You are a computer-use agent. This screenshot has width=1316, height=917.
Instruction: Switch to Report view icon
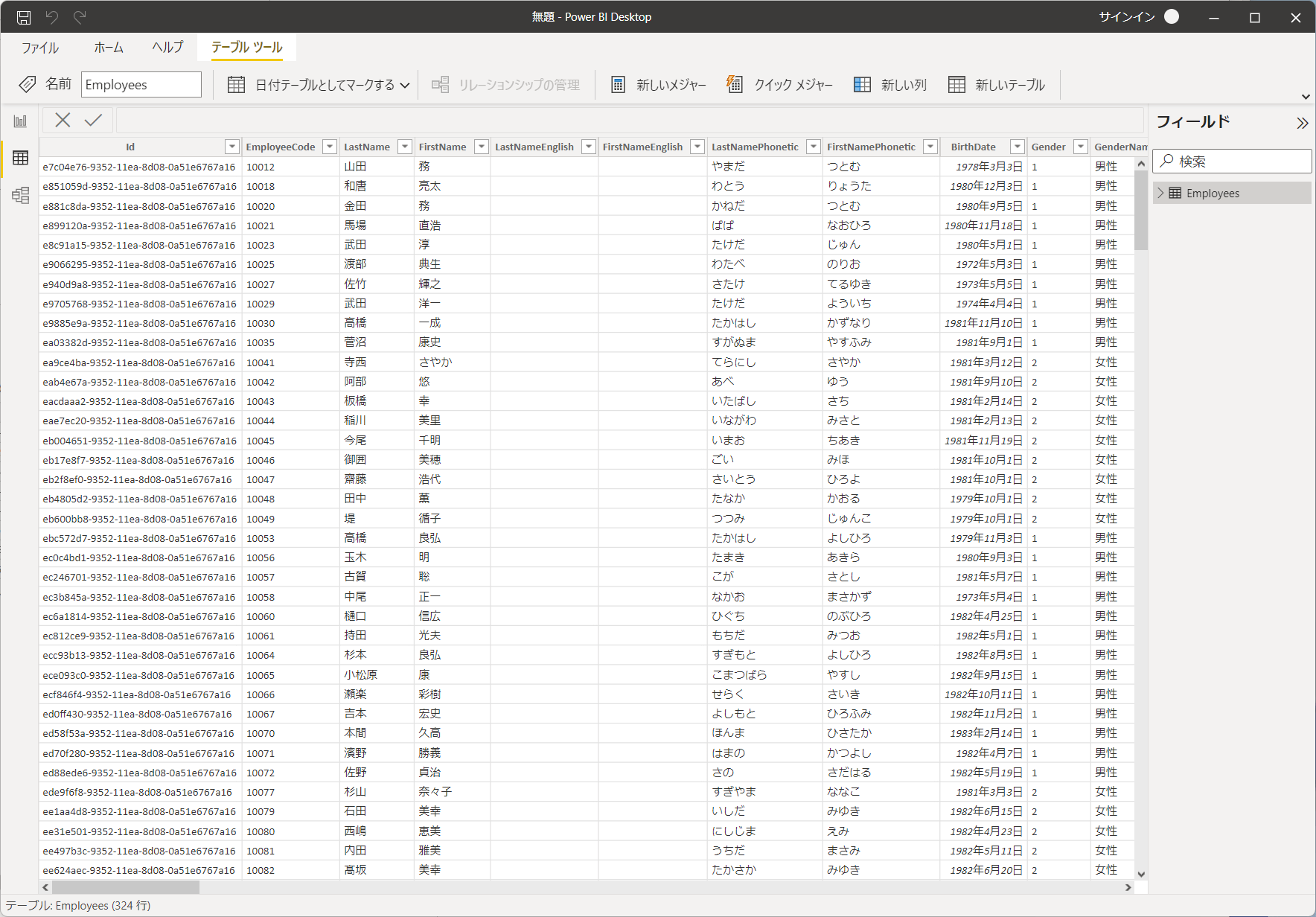coord(20,121)
